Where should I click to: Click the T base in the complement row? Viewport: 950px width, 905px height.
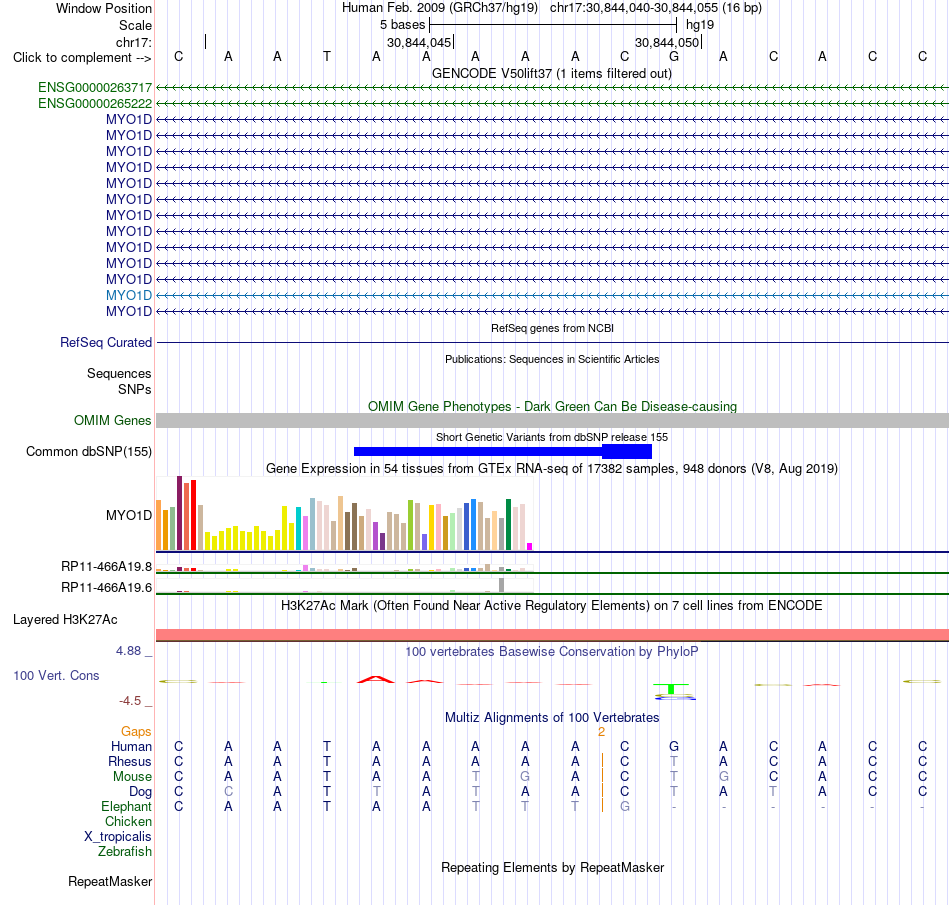pyautogui.click(x=327, y=56)
